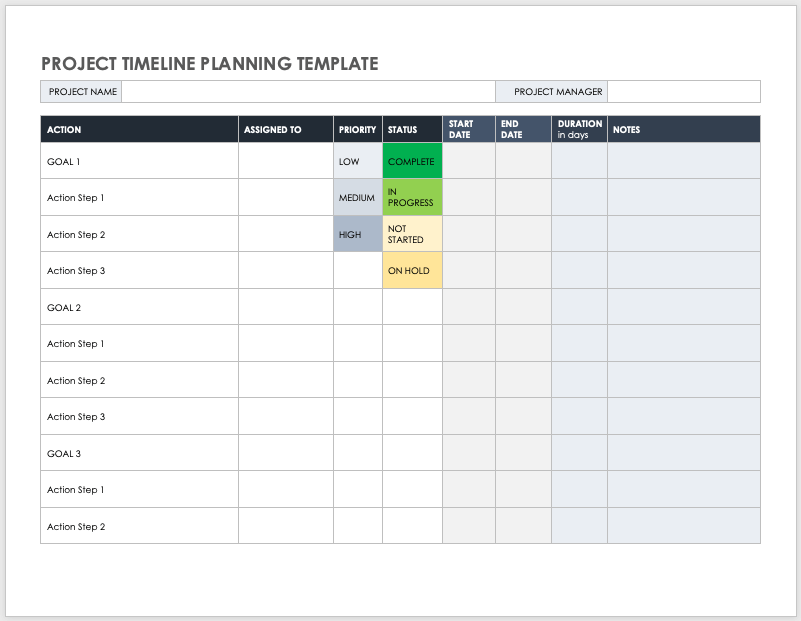This screenshot has height=621, width=801.
Task: Click the PROJECT TIMELINE PLANNING TEMPLATE title
Action: [x=210, y=64]
